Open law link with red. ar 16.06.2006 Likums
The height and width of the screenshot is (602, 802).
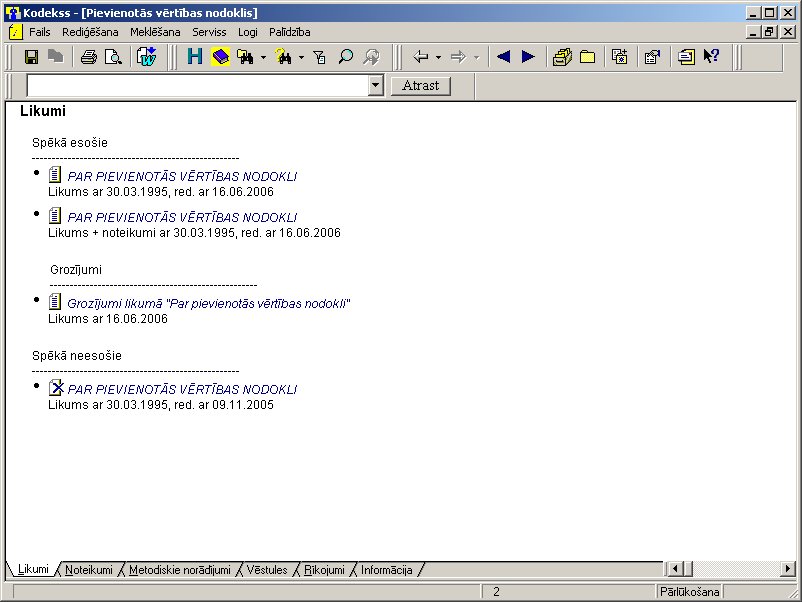182,176
